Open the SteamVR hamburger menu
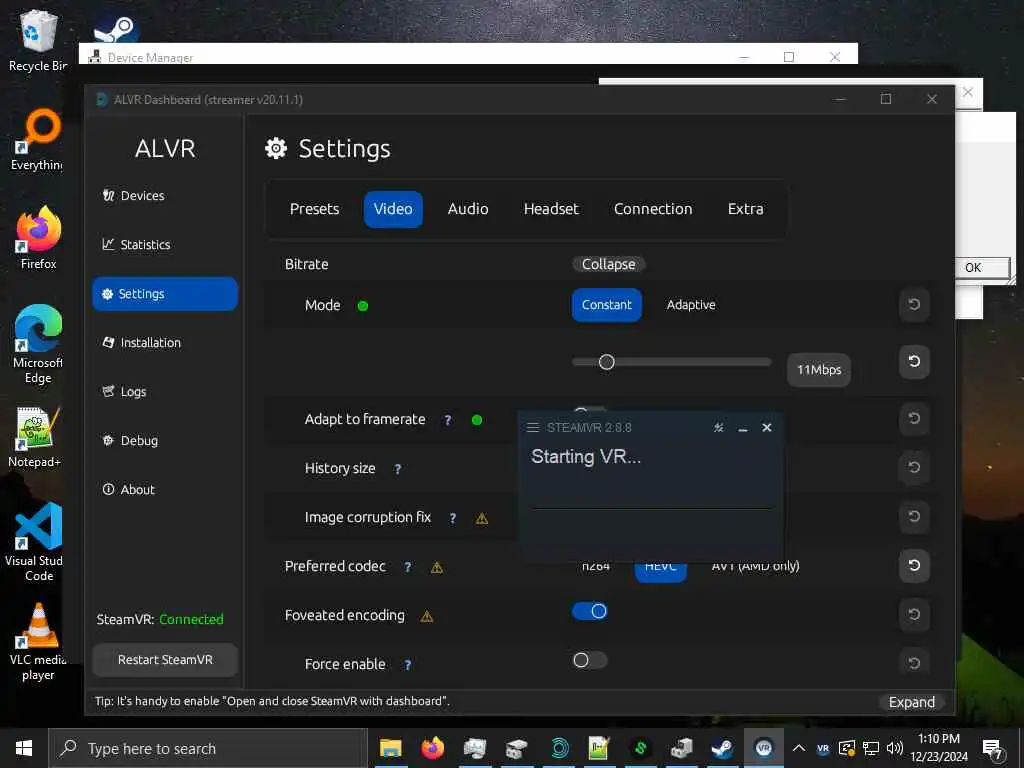Image resolution: width=1024 pixels, height=768 pixels. pyautogui.click(x=533, y=427)
